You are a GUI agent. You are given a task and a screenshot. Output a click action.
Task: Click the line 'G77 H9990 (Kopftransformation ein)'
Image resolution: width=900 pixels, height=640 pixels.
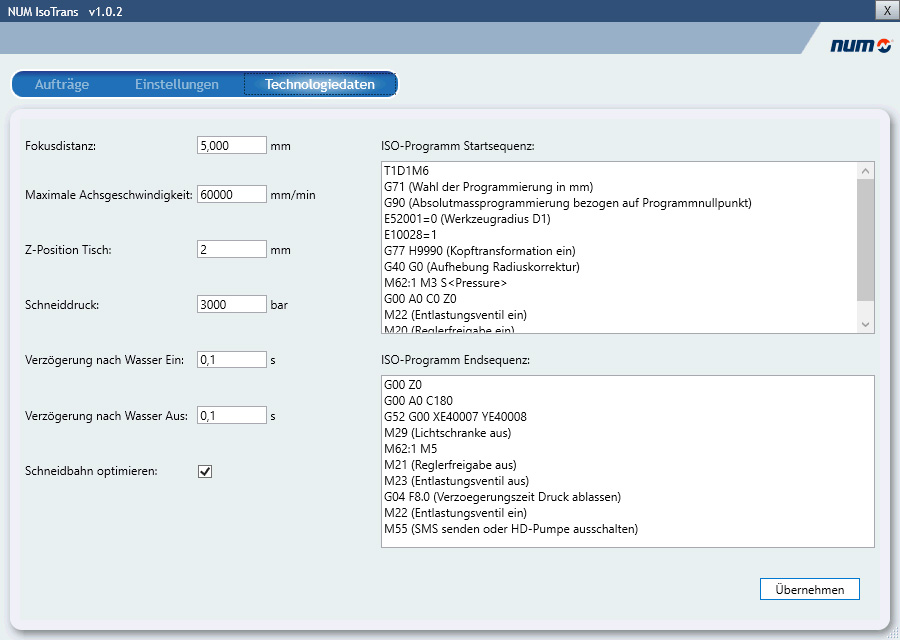click(480, 251)
